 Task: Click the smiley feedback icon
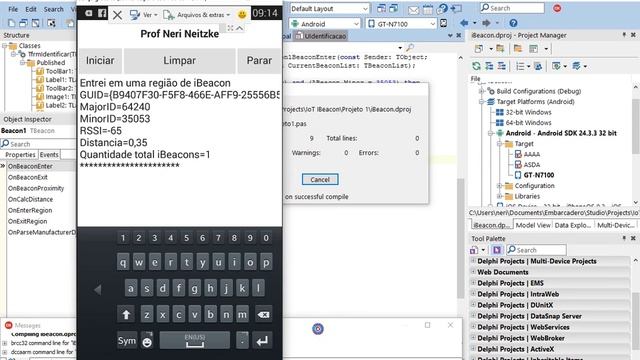click(x=242, y=15)
